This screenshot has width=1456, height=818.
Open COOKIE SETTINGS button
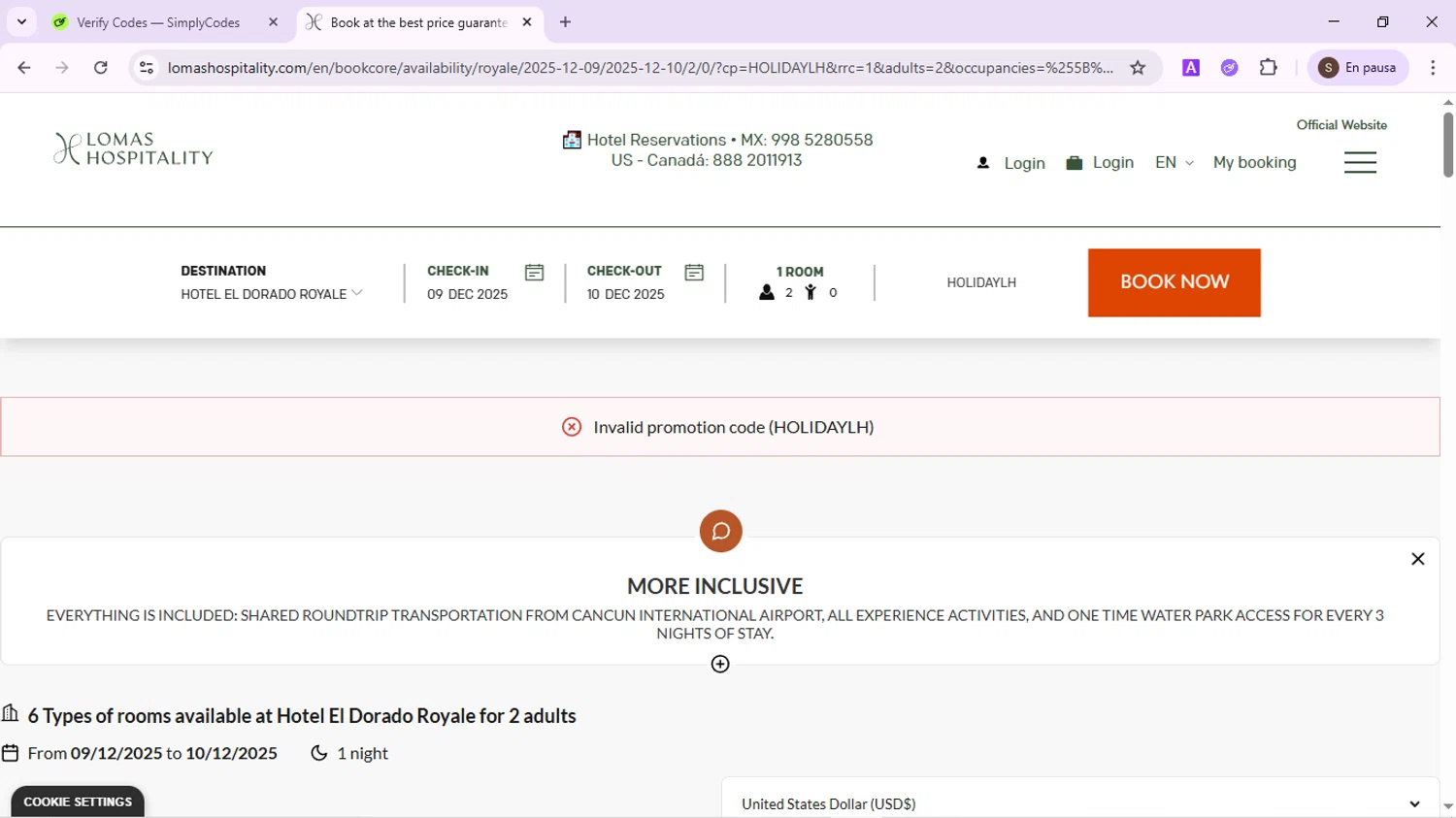coord(78,802)
